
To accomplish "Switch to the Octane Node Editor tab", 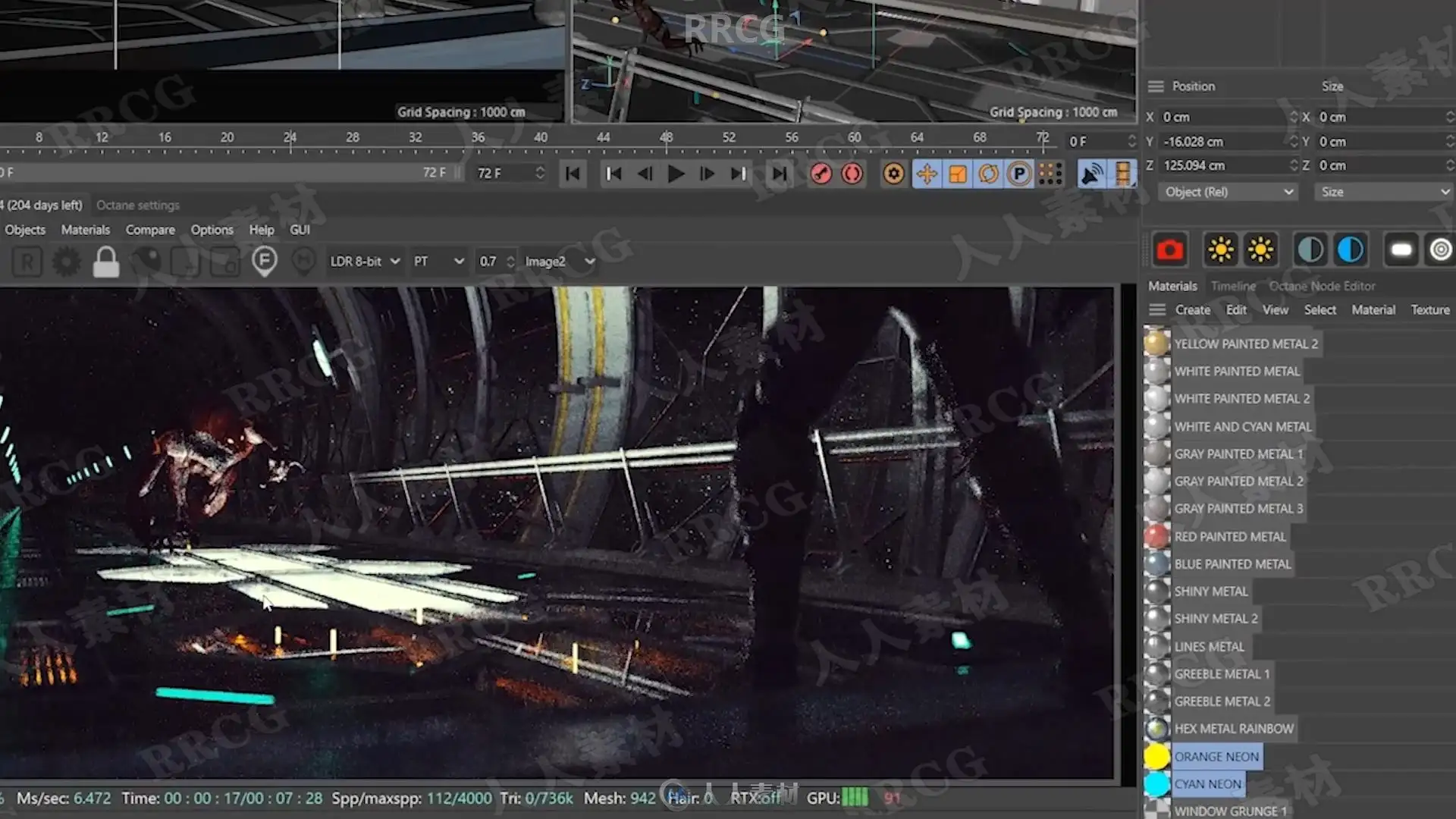I will tap(1322, 286).
